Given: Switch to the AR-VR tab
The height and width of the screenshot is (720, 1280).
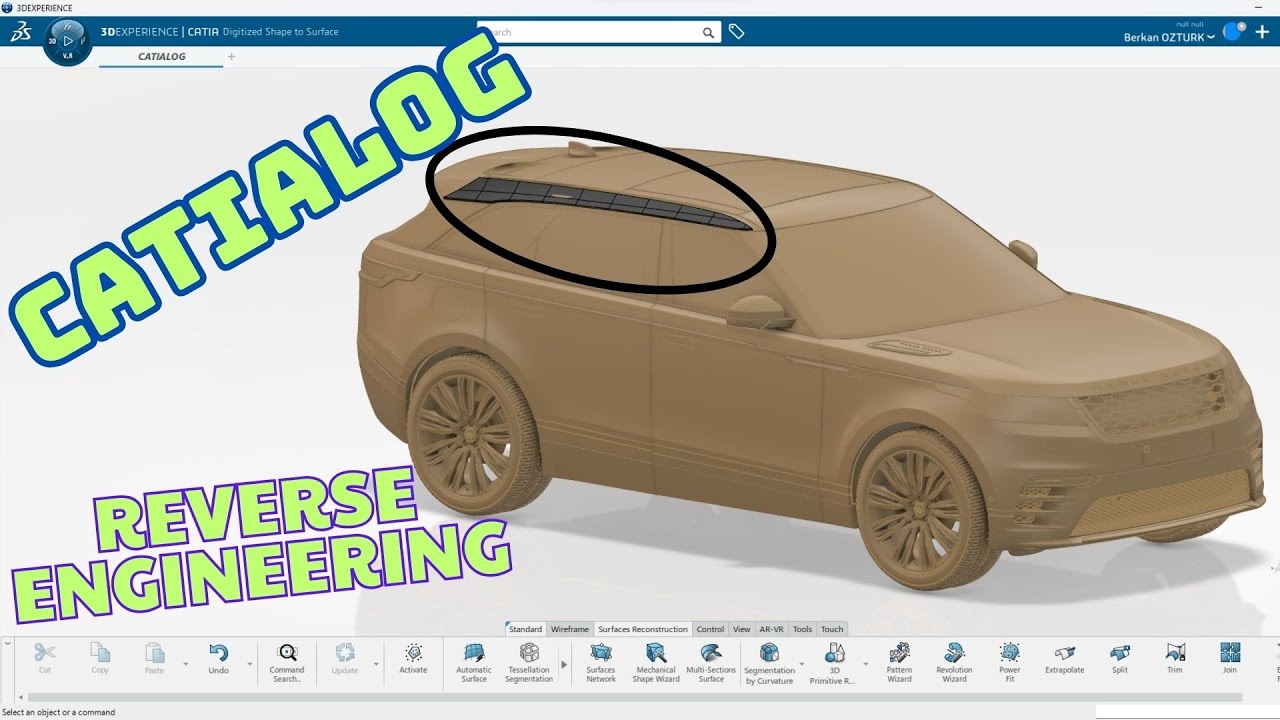Looking at the screenshot, I should click(x=771, y=629).
